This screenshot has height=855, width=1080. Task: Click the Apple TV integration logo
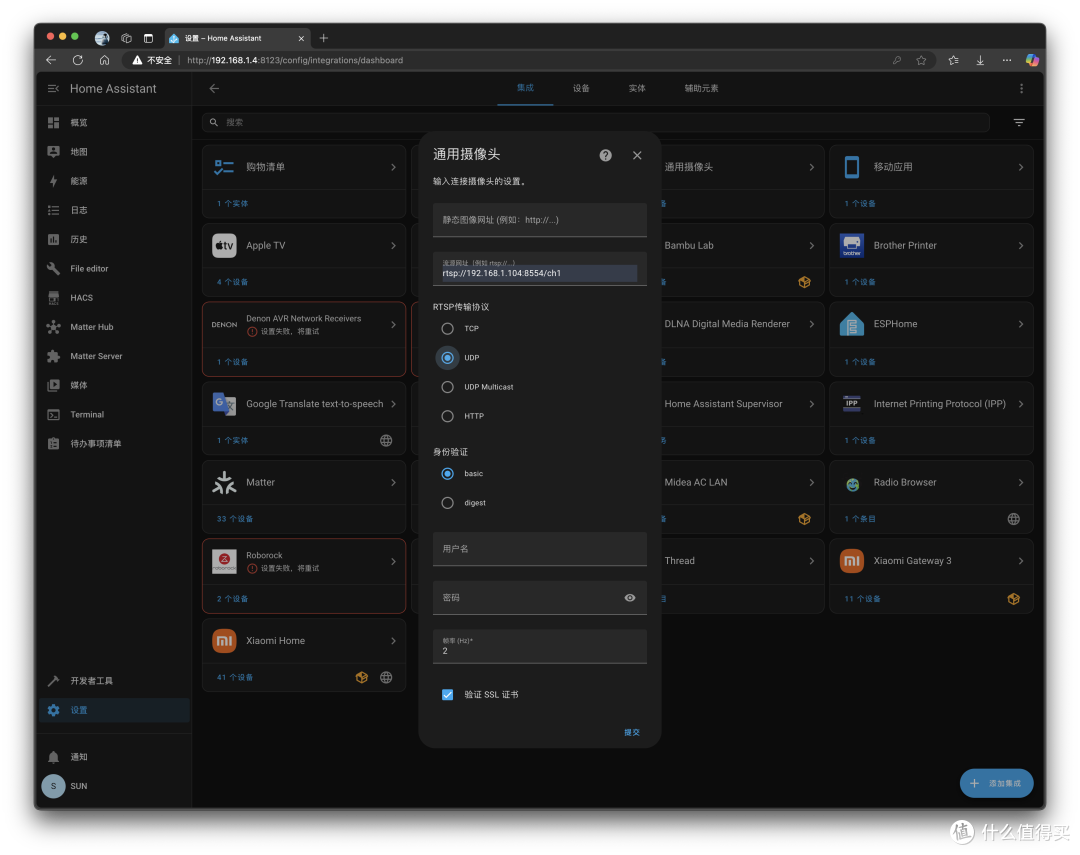pos(225,245)
